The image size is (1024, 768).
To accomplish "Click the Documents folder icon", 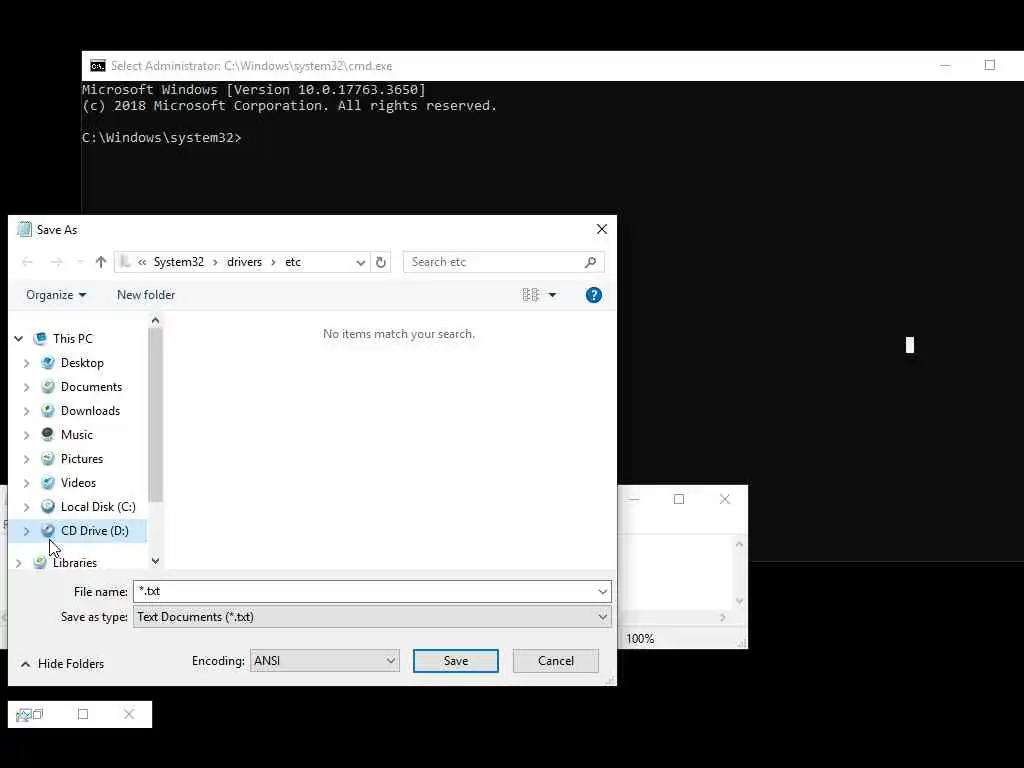I will (48, 387).
